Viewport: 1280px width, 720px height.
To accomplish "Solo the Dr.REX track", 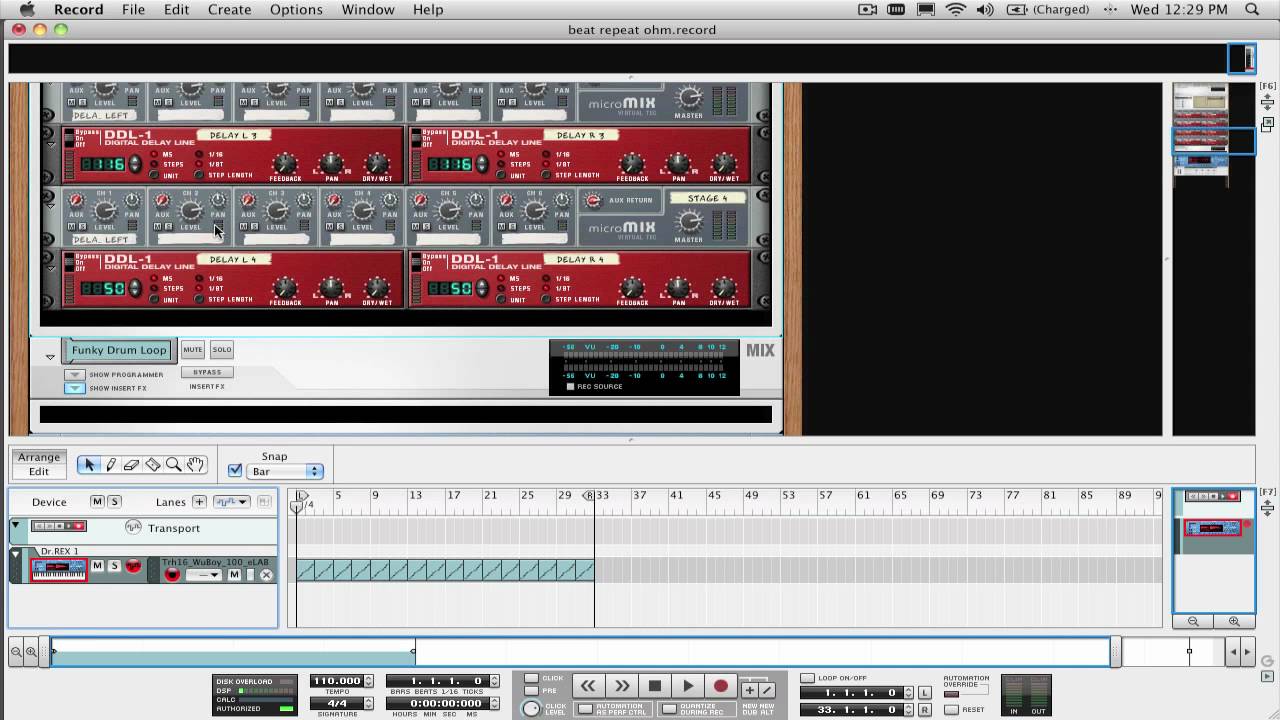I will point(114,566).
